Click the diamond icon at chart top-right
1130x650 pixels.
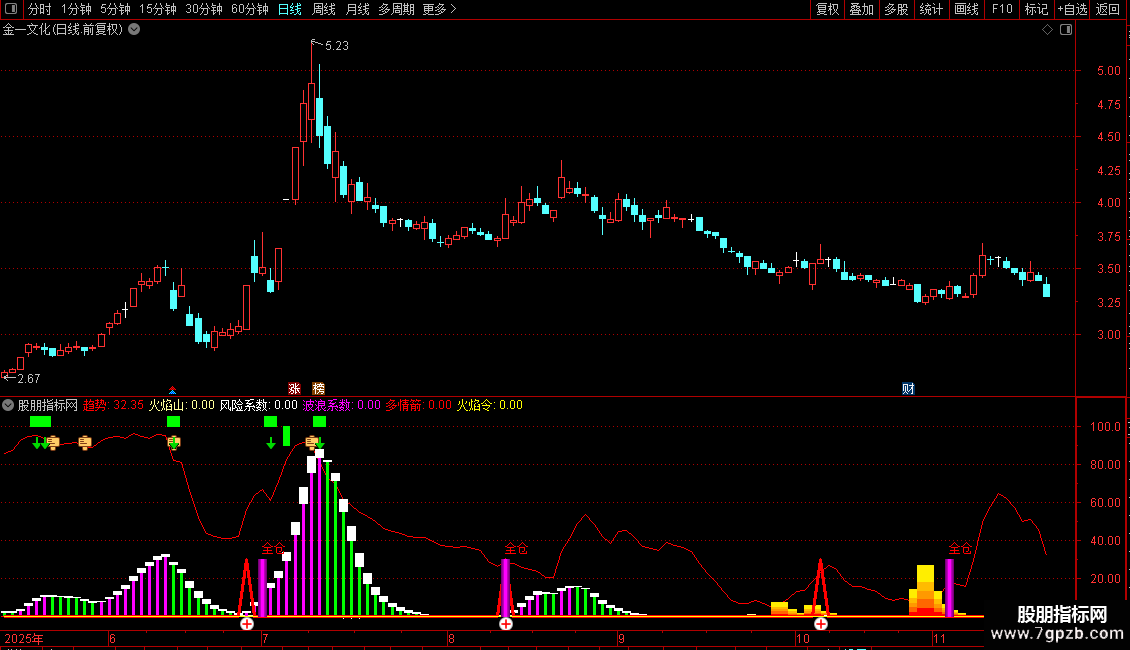tap(1048, 30)
